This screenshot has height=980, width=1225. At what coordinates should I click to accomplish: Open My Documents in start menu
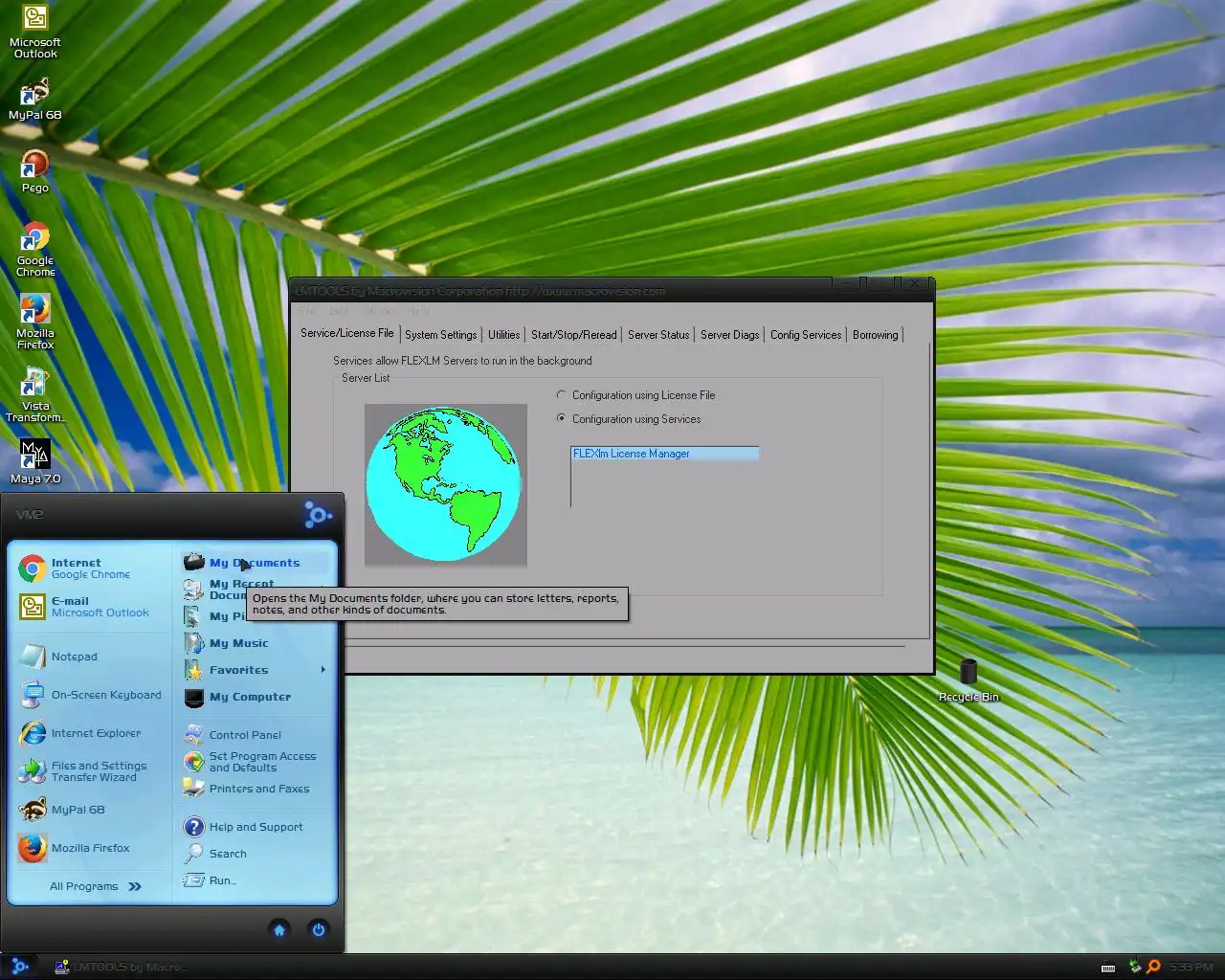pos(256,563)
